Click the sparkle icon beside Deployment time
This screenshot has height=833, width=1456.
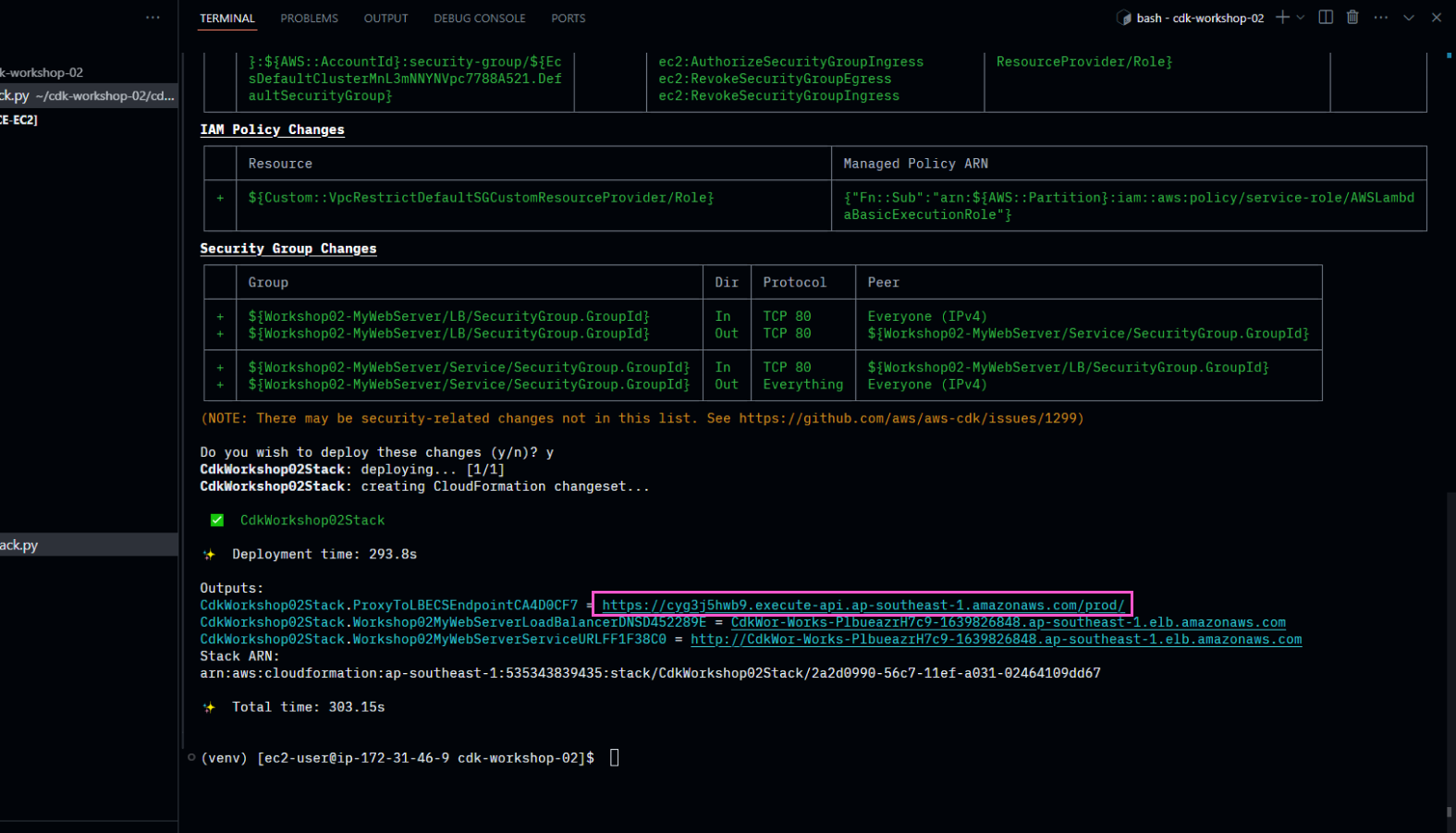tap(209, 555)
